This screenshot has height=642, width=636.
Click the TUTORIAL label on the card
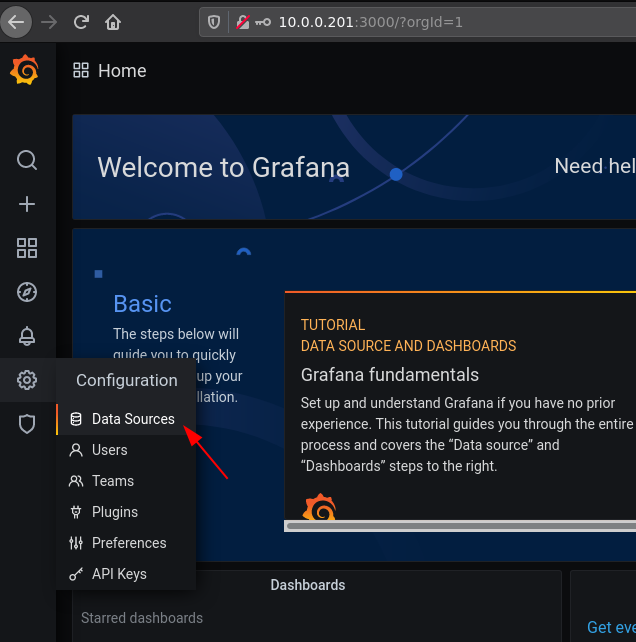(333, 325)
